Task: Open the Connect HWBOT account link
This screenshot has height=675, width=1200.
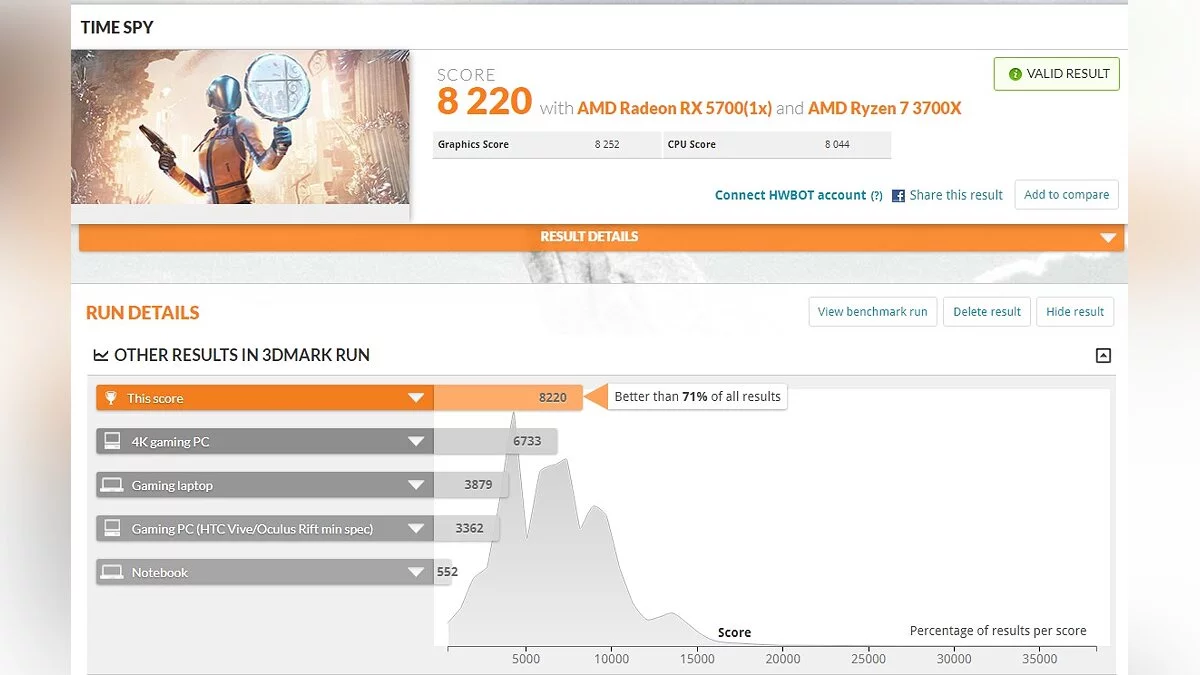Action: pyautogui.click(x=790, y=195)
